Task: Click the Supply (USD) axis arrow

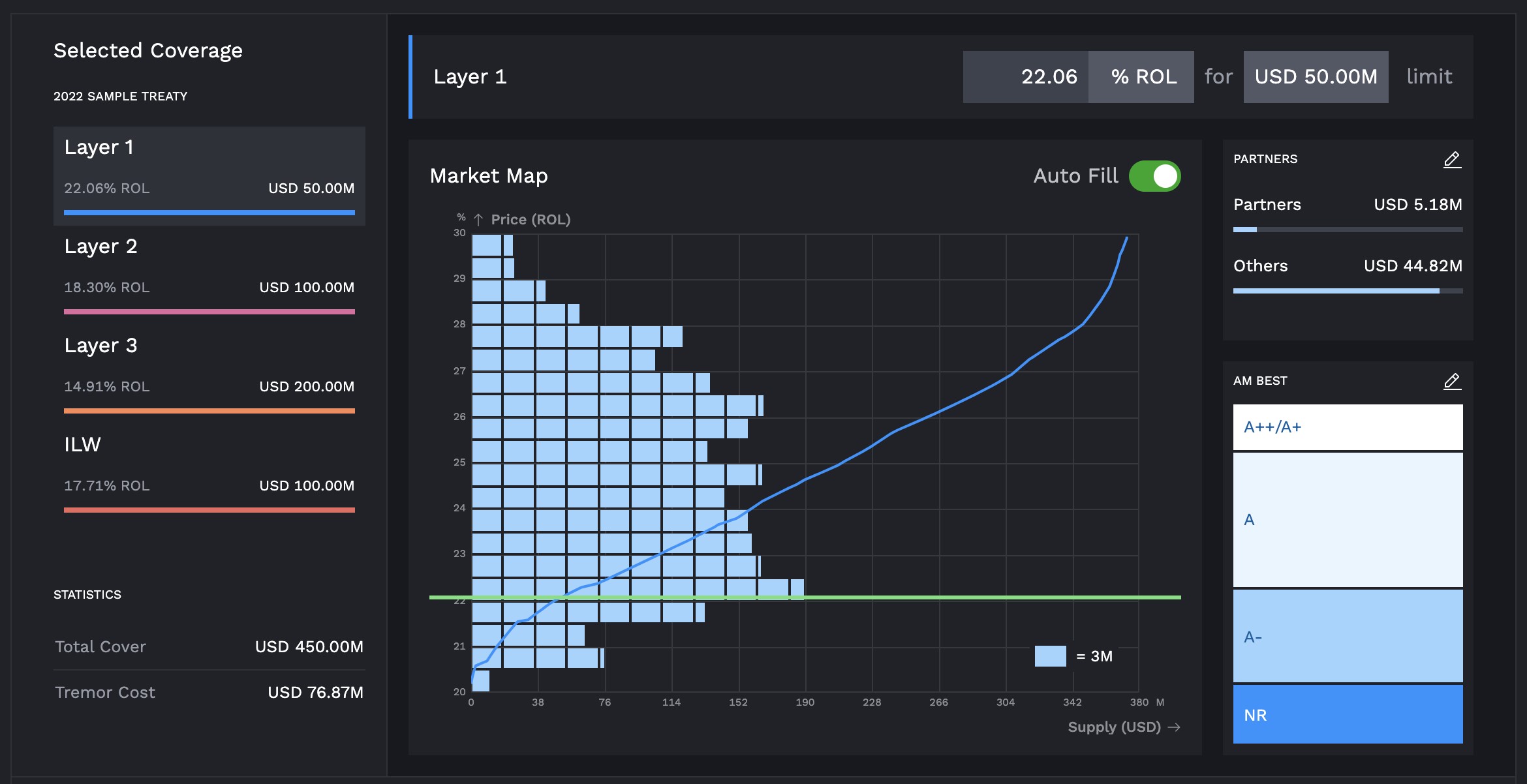Action: [x=1174, y=727]
